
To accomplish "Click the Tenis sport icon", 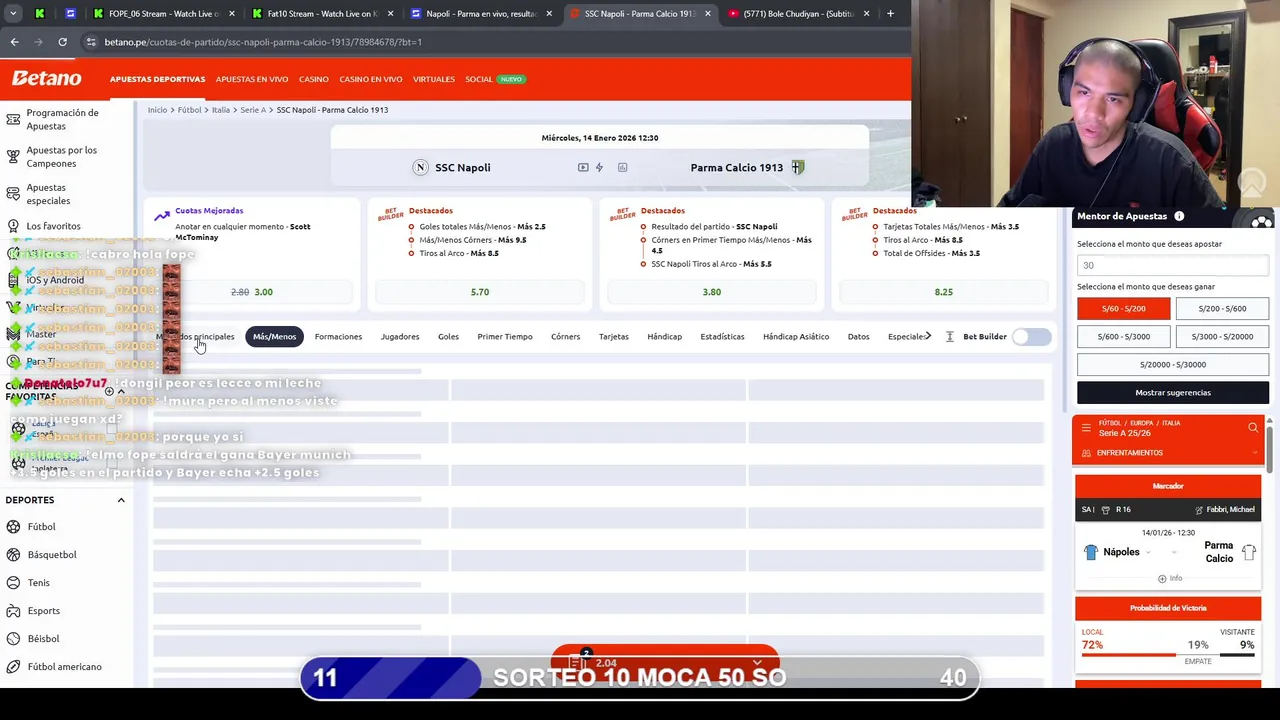I will [x=13, y=583].
